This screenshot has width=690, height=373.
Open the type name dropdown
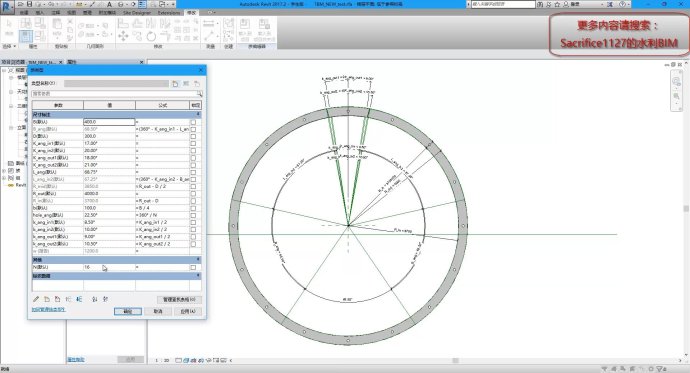point(116,84)
